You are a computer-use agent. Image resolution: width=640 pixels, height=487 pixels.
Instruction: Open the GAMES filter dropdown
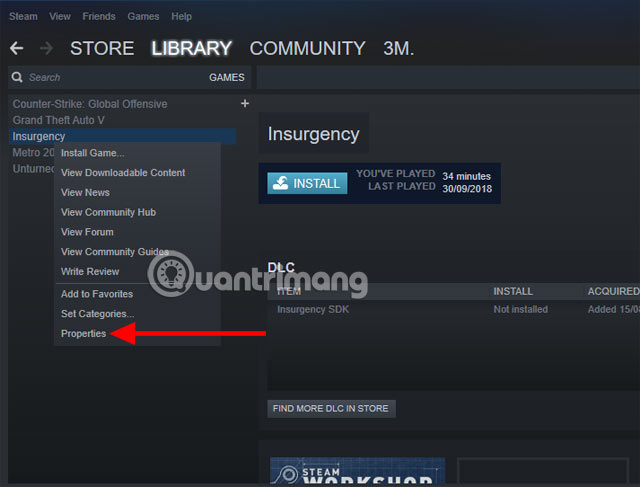point(227,77)
